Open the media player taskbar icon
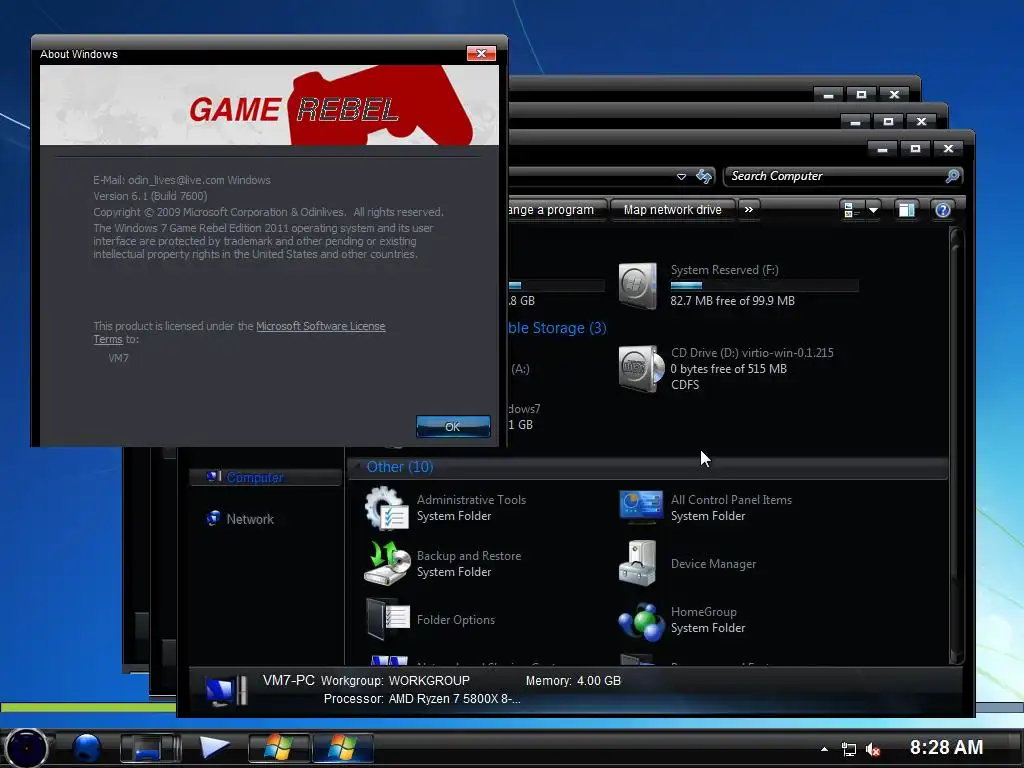The height and width of the screenshot is (768, 1024). [214, 747]
